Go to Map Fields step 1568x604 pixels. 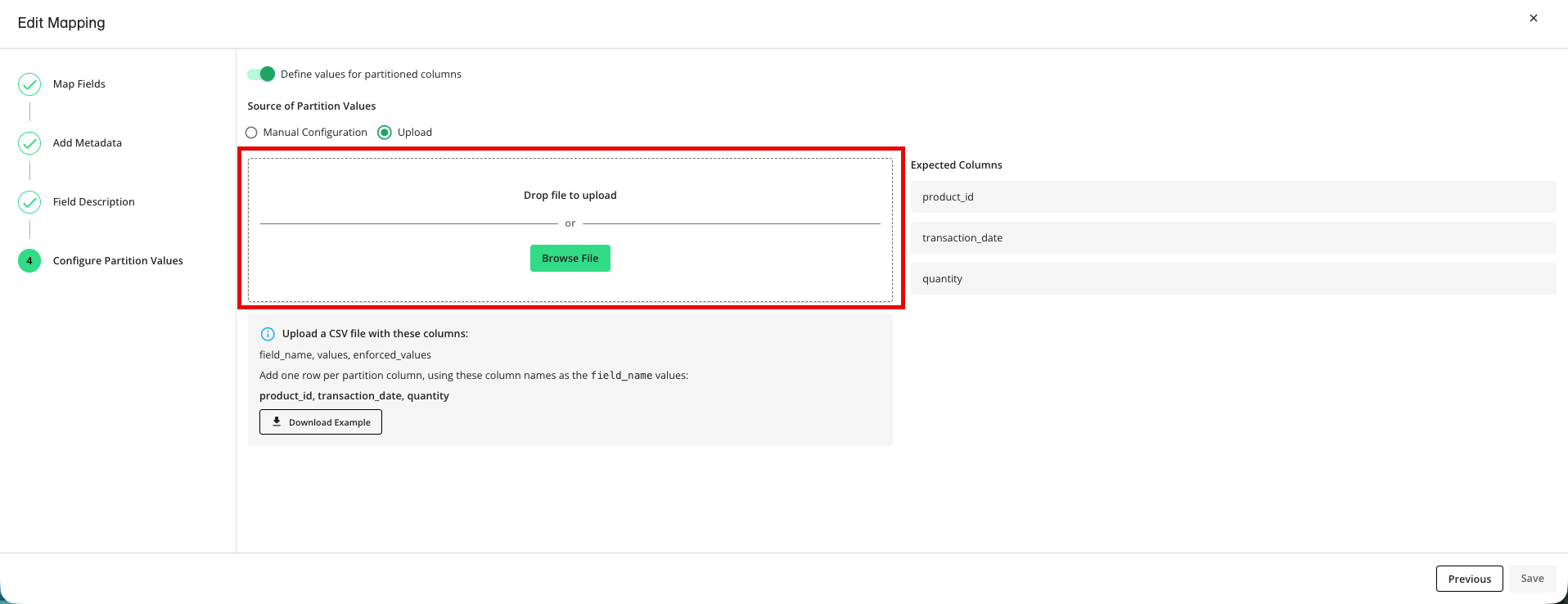[79, 84]
